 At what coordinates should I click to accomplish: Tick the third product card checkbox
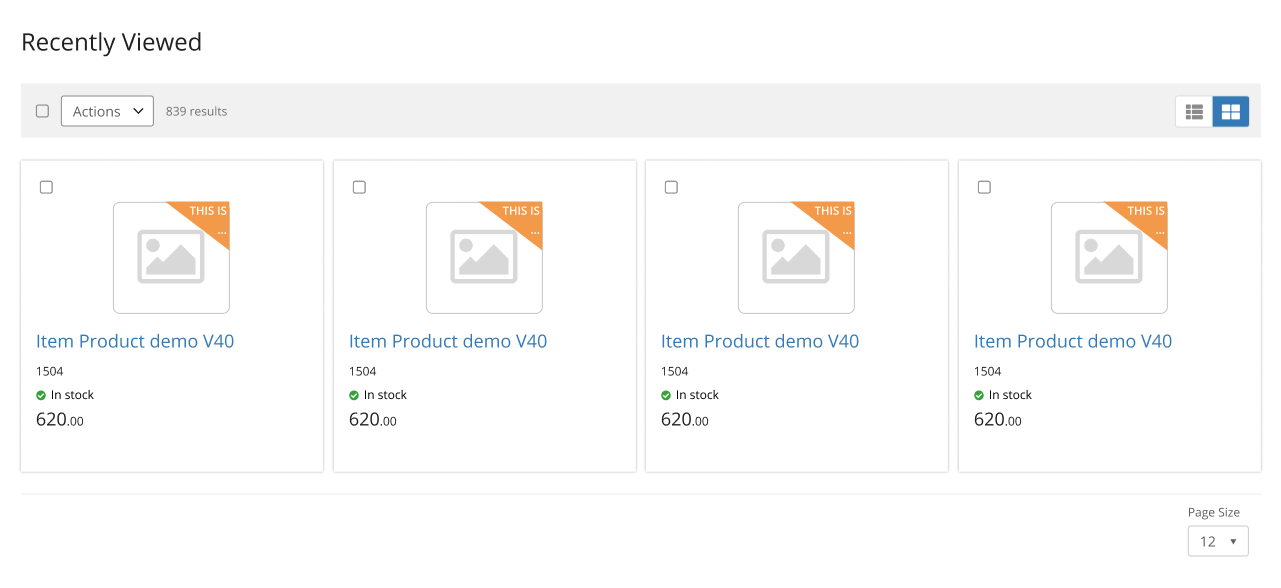click(x=671, y=187)
